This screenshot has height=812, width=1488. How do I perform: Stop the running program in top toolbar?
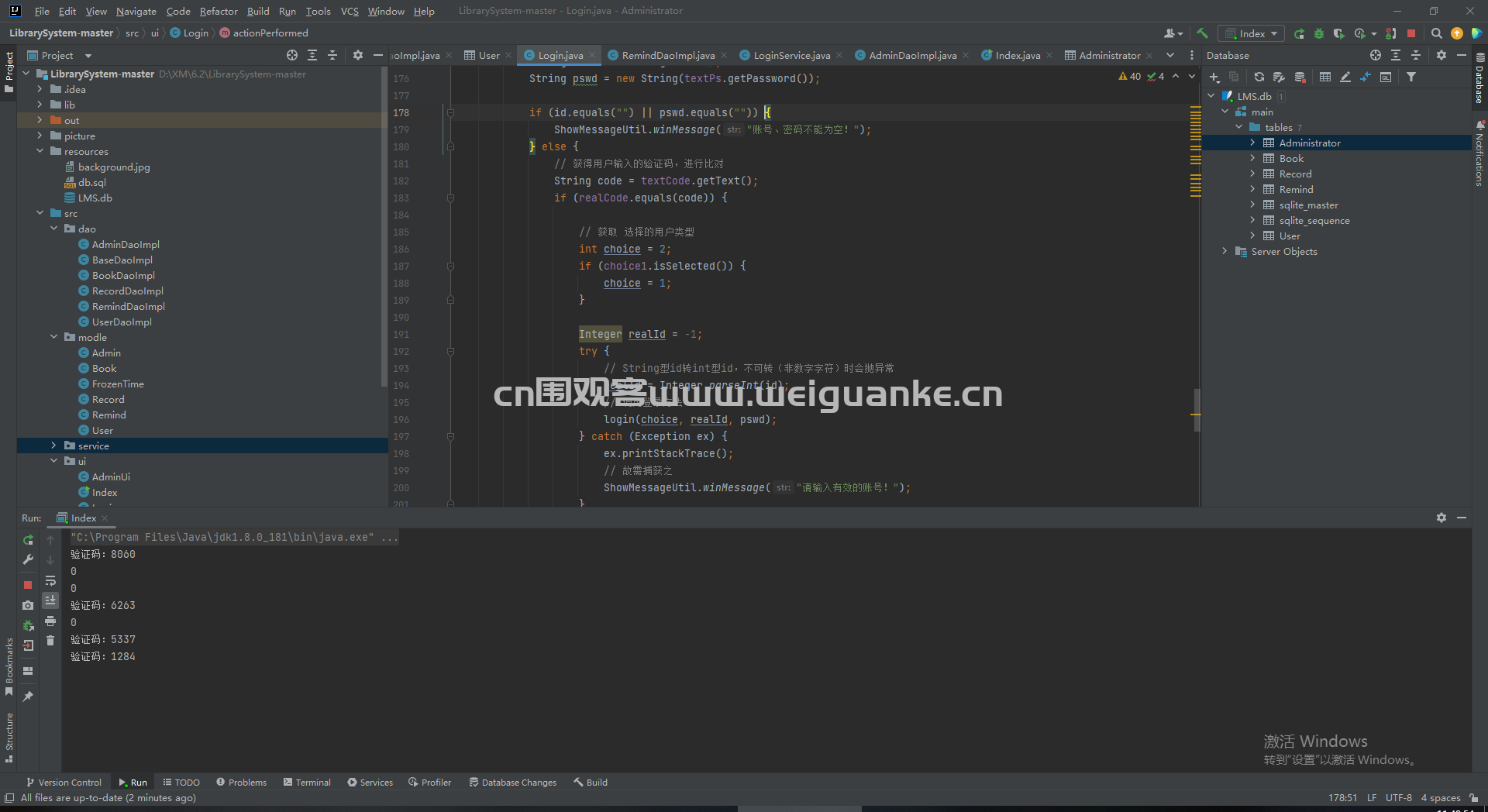1411,33
